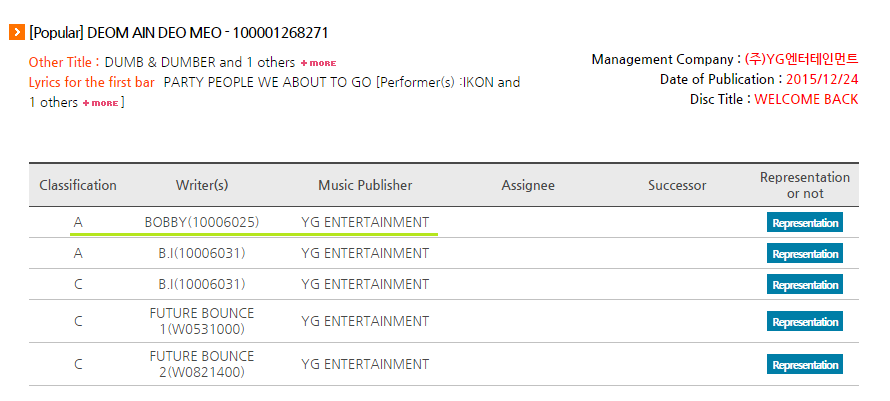Image resolution: width=890 pixels, height=401 pixels.
Task: Expand more performers after '1 others'
Action: pos(100,103)
